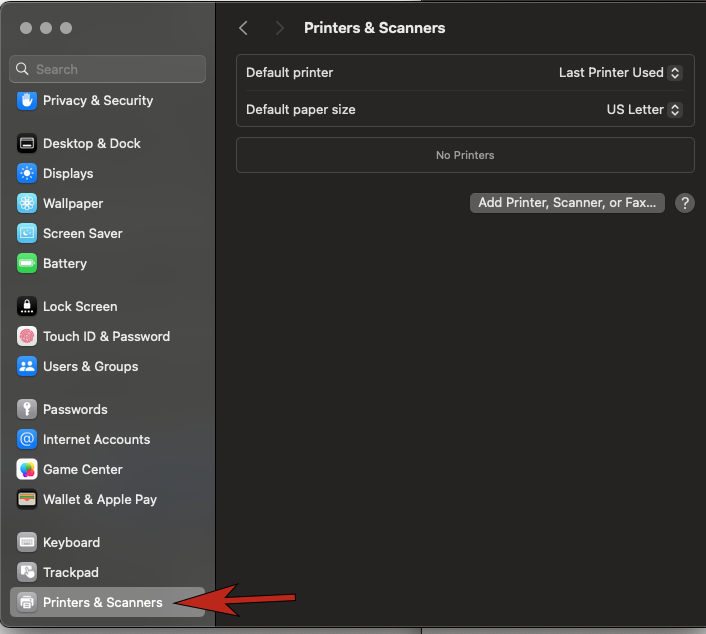Screen dimensions: 706x634
Task: Open the Lock Screen label
Action: point(80,306)
